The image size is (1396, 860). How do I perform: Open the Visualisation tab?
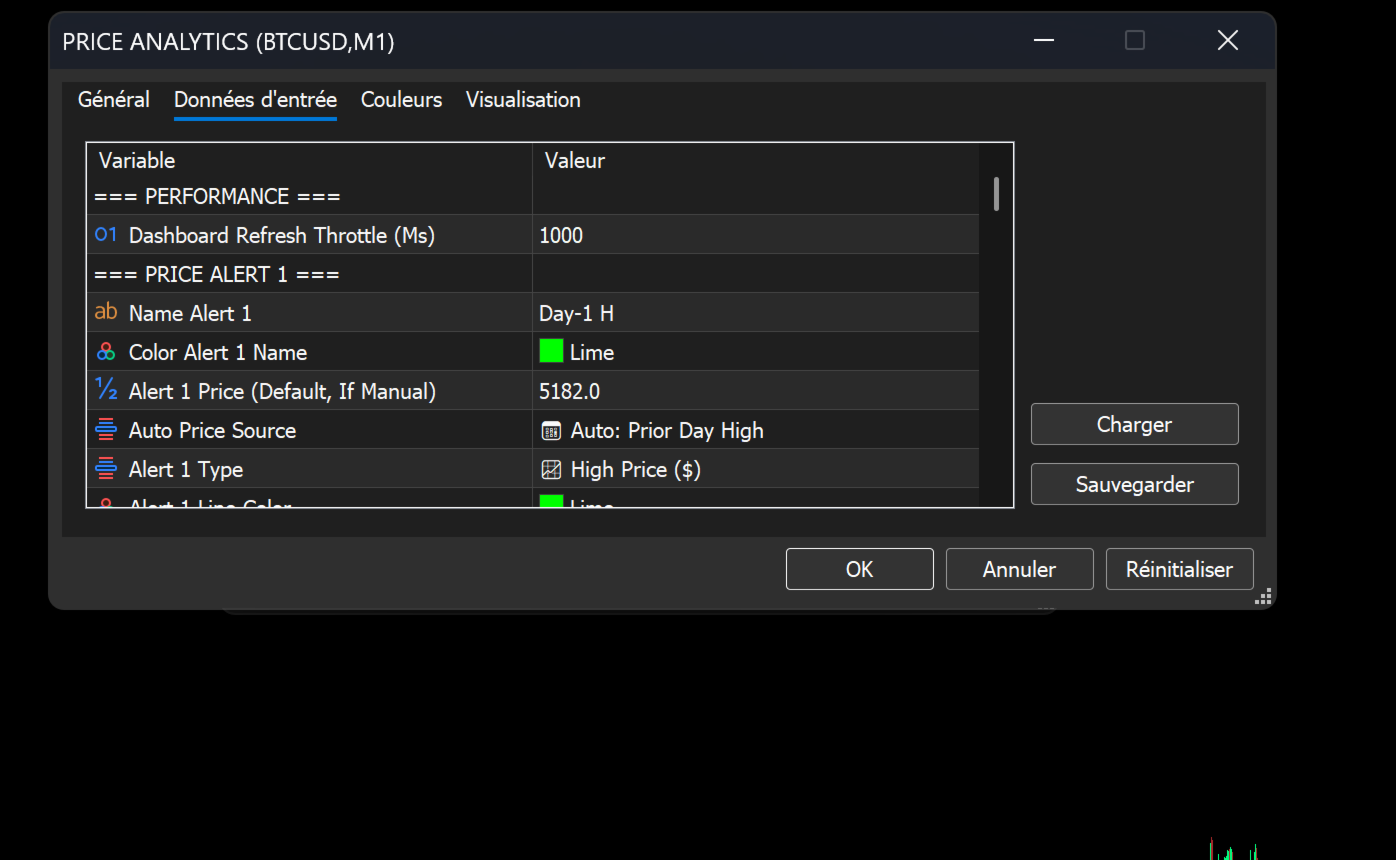pos(523,100)
